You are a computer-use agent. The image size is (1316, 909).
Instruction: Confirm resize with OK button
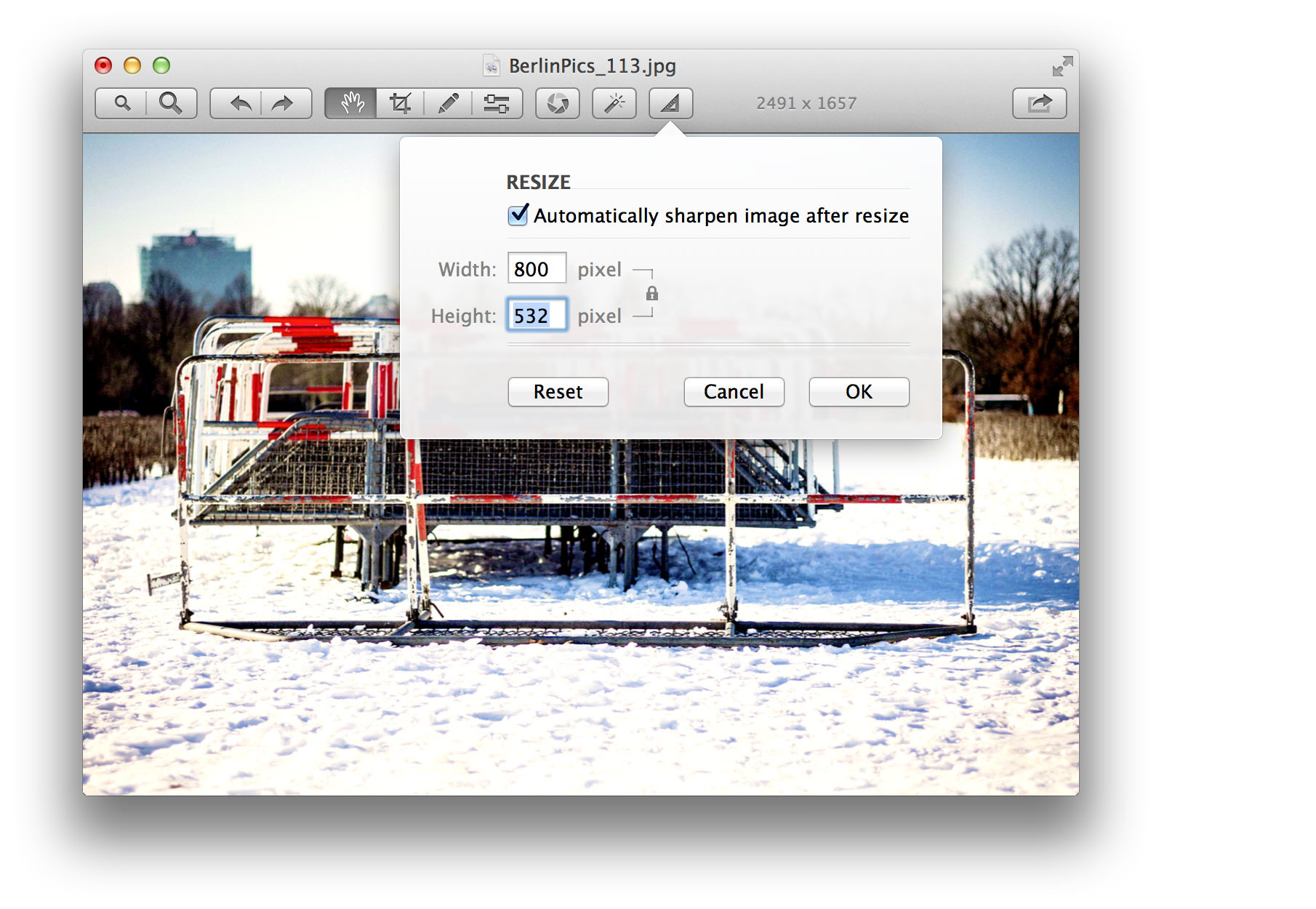pyautogui.click(x=859, y=392)
